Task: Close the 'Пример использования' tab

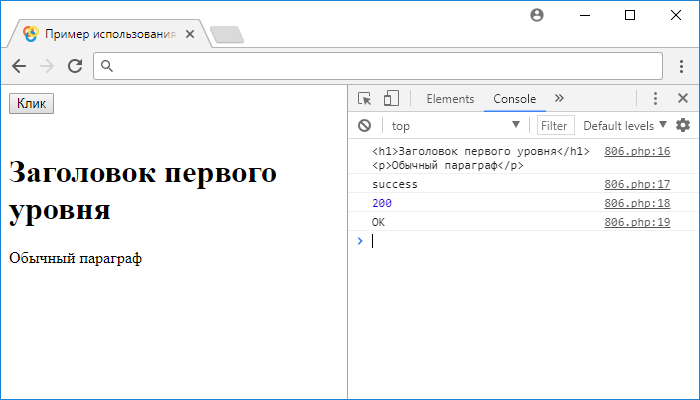Action: (x=190, y=34)
